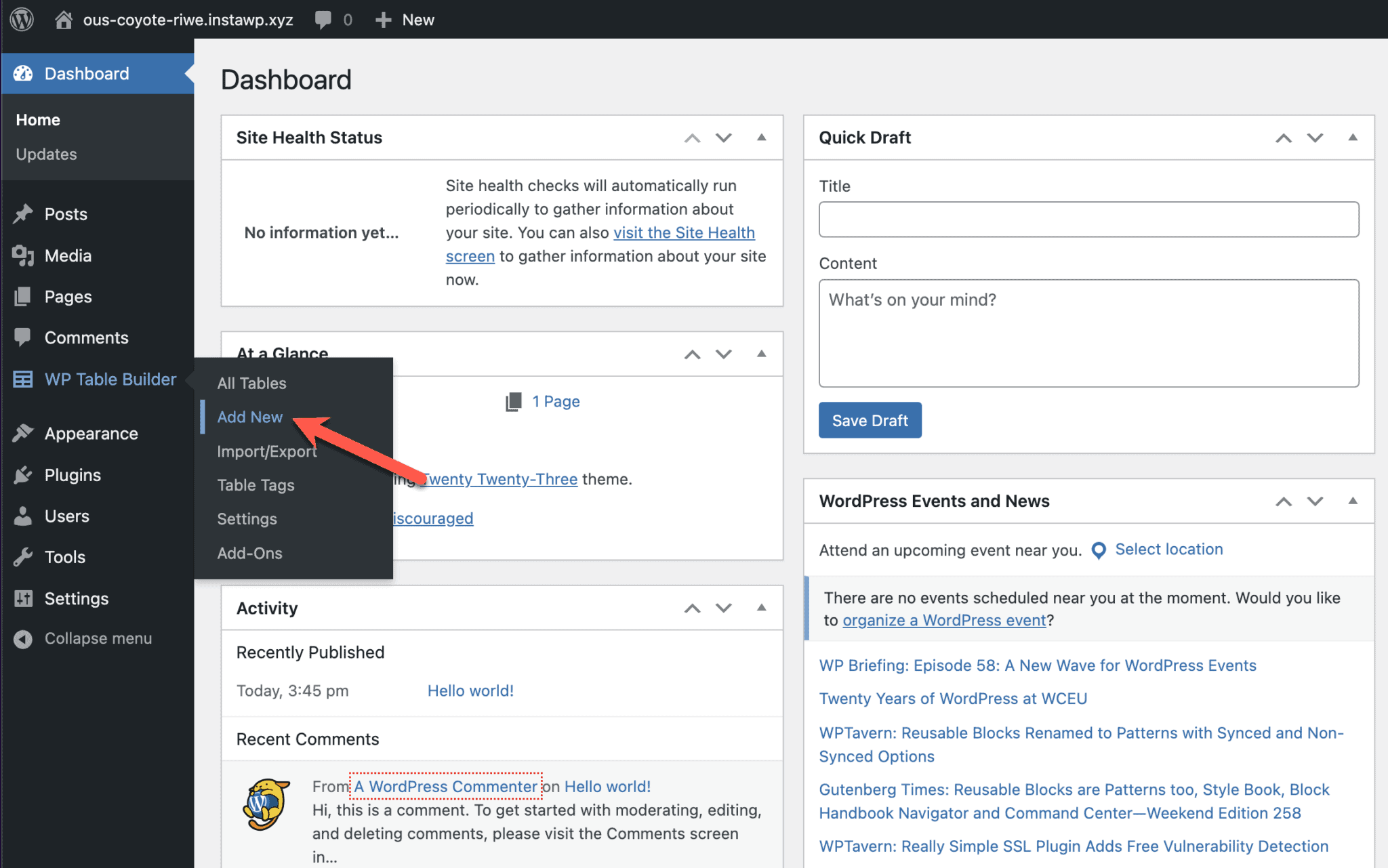Viewport: 1388px width, 868px height.
Task: Open Appearance via the brush icon
Action: click(23, 433)
